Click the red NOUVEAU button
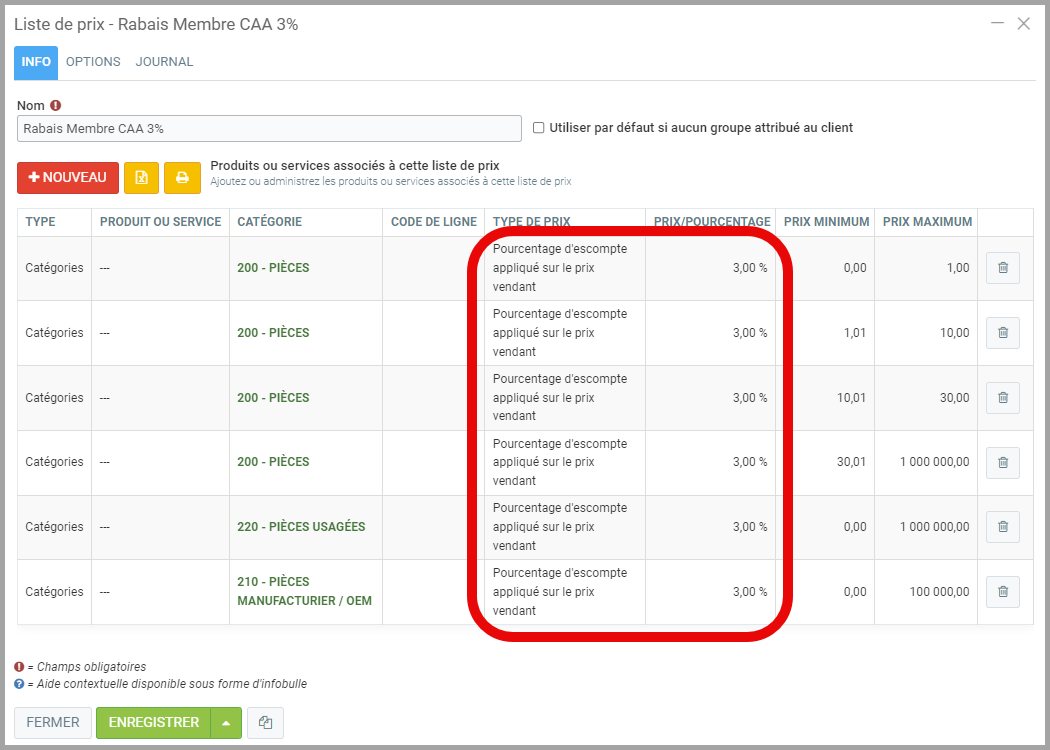The height and width of the screenshot is (750, 1050). pos(68,178)
